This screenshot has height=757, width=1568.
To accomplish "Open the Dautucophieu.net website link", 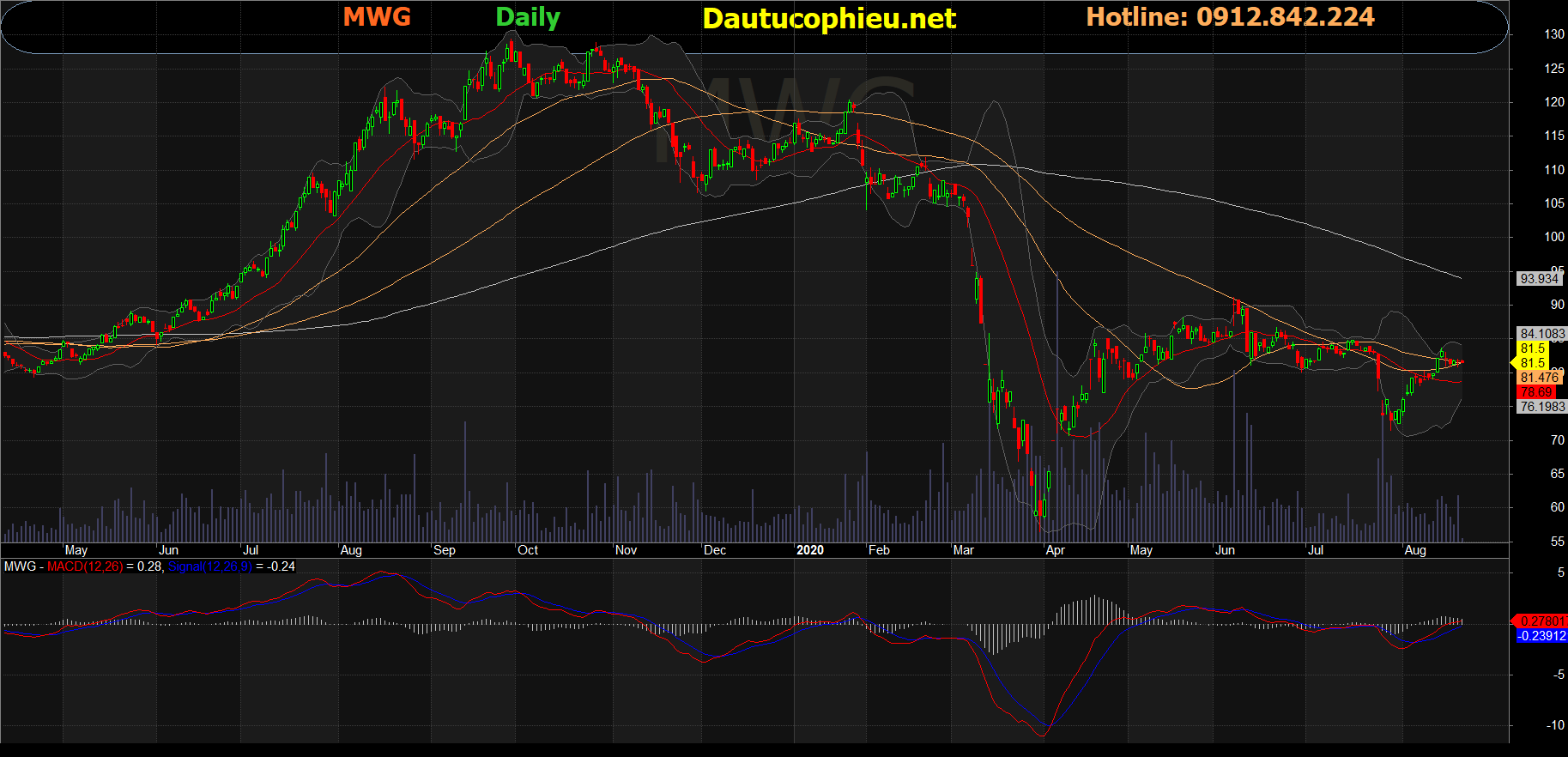I will [x=828, y=18].
